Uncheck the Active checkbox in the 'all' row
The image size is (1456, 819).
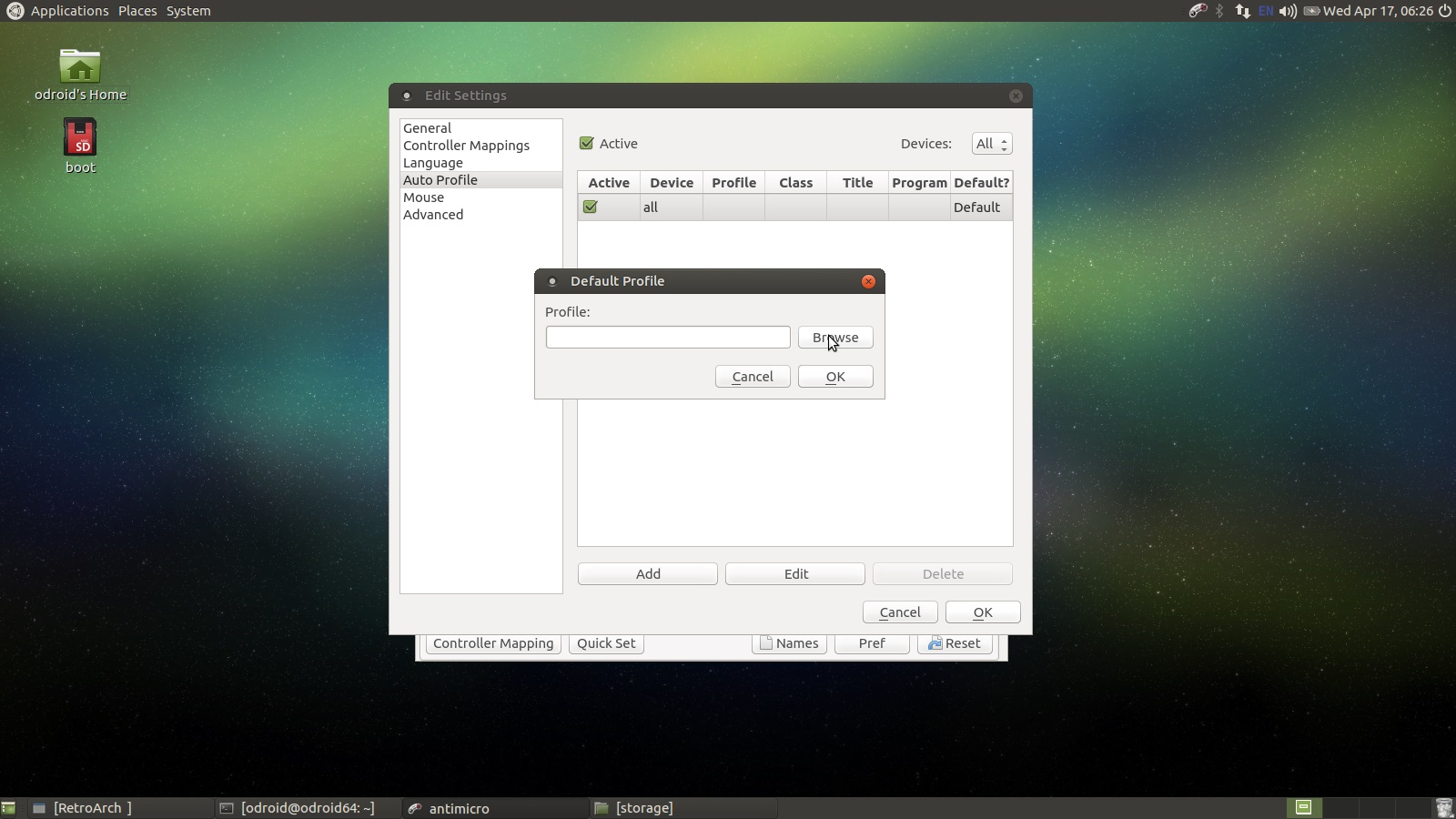coord(591,207)
